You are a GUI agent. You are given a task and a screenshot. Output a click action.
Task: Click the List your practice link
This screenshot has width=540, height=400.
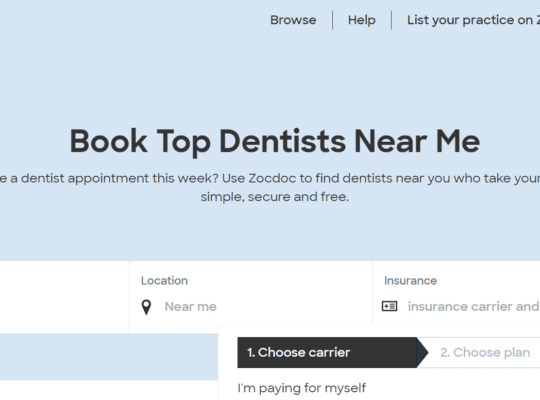[474, 20]
